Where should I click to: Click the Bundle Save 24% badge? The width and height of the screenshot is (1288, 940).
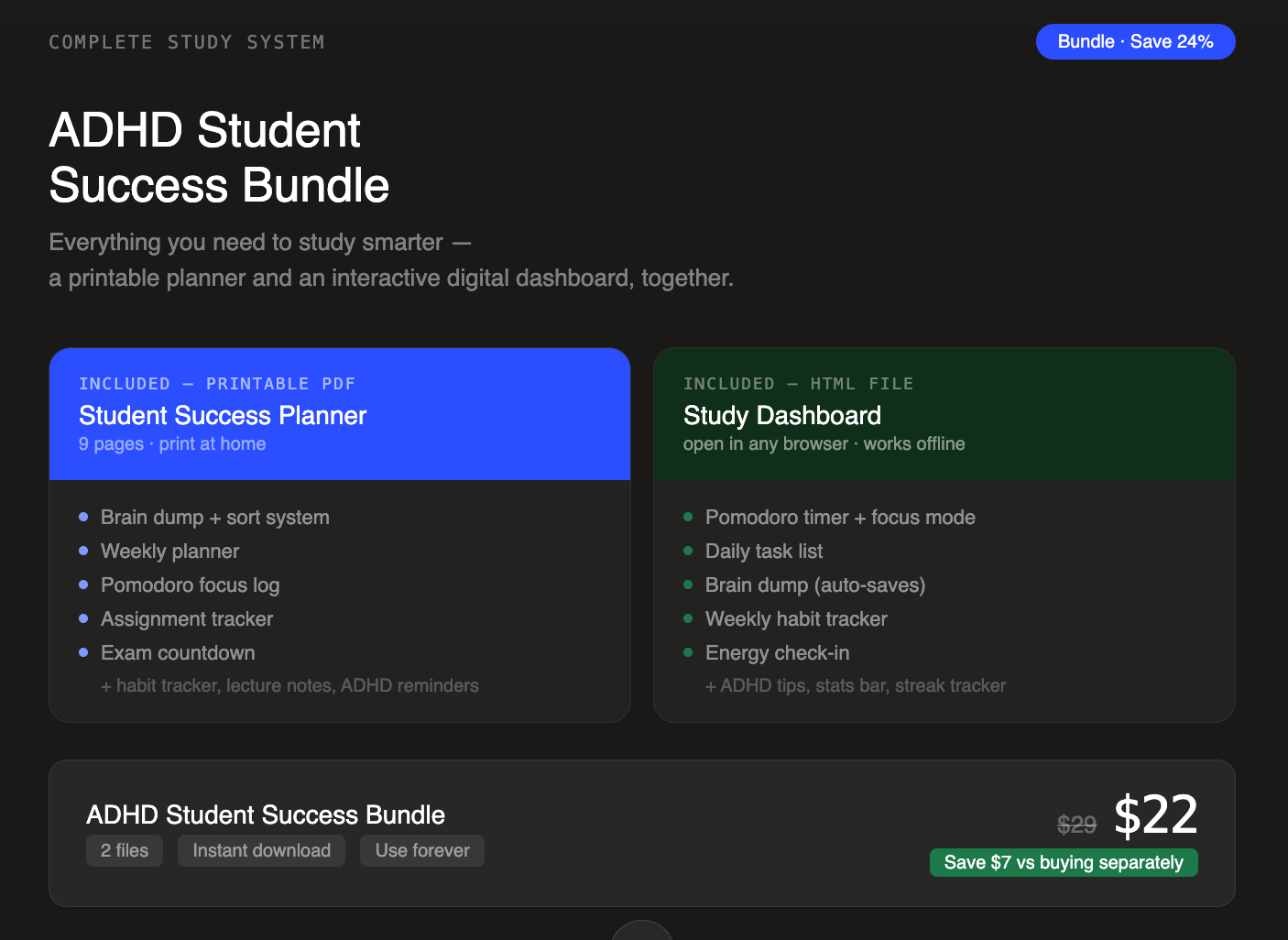[x=1135, y=41]
